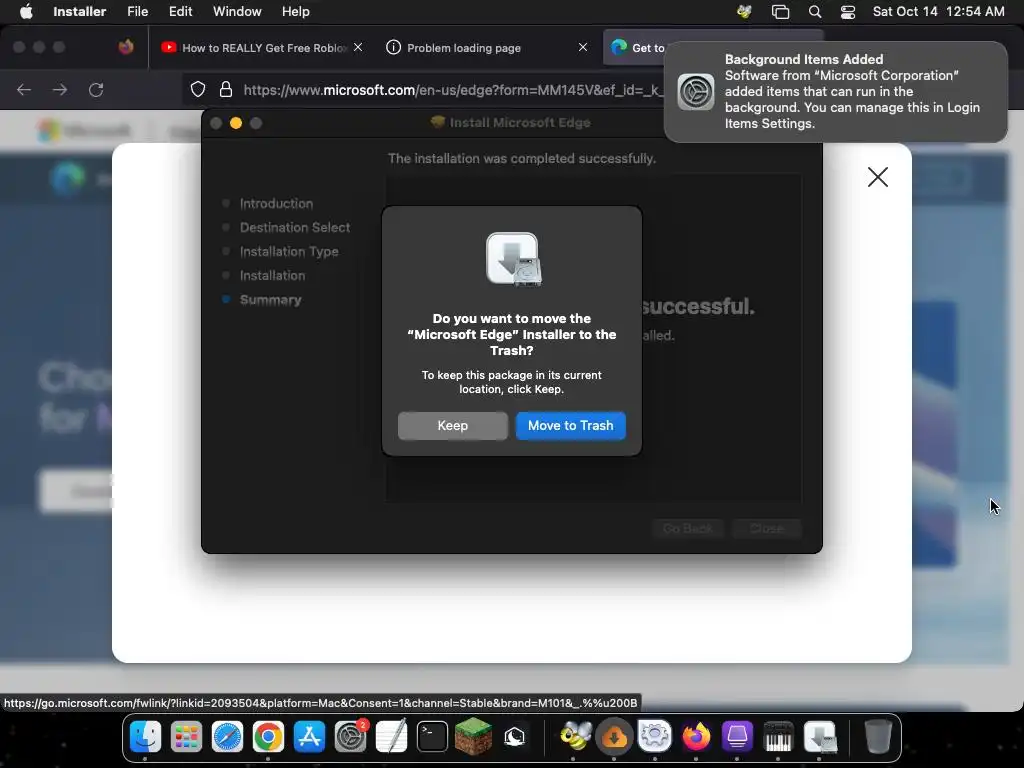The height and width of the screenshot is (768, 1024).
Task: Open Terminal from the Dock
Action: pyautogui.click(x=432, y=737)
